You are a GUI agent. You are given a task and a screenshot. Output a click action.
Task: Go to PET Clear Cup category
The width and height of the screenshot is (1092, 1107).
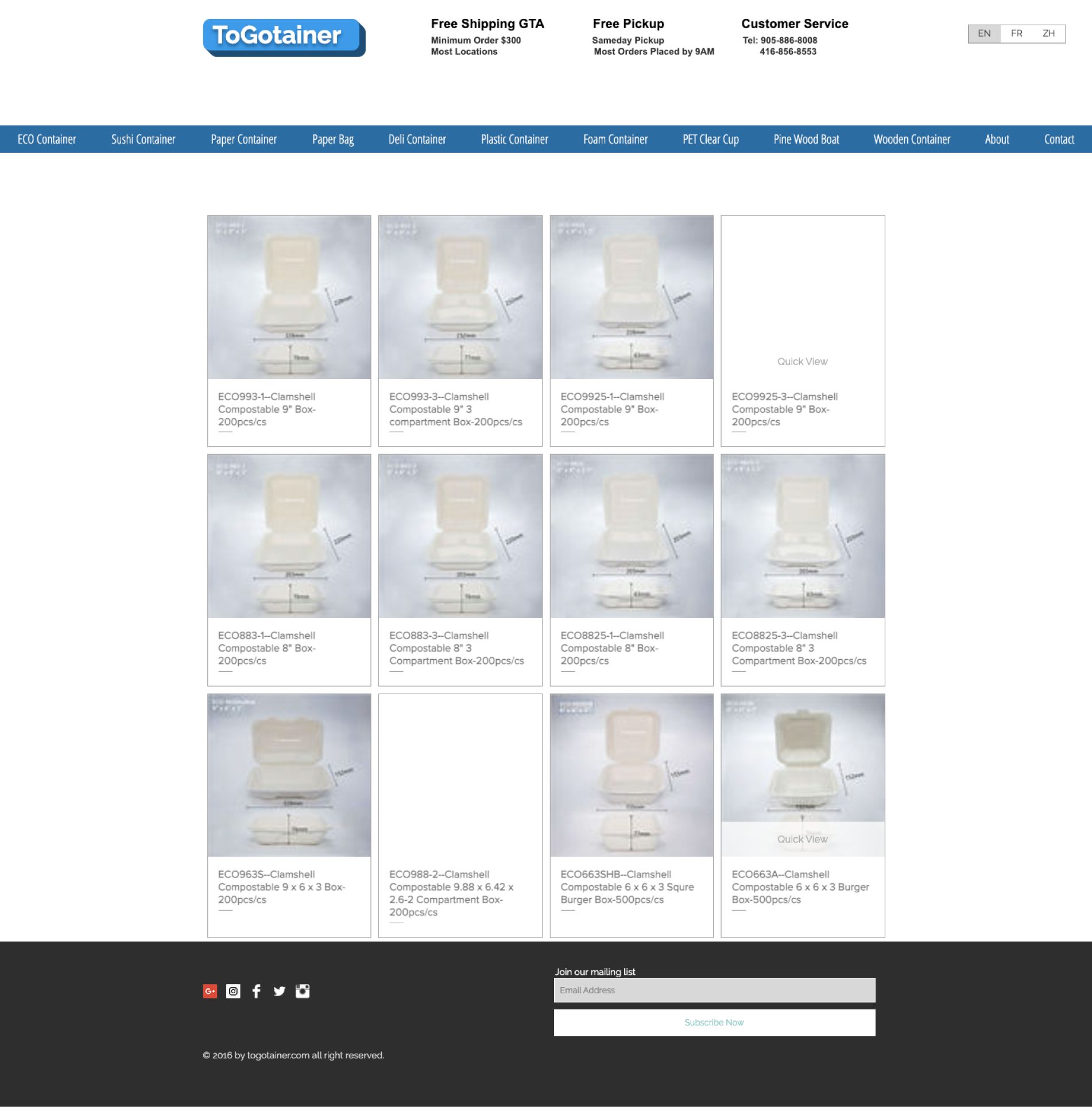point(711,139)
